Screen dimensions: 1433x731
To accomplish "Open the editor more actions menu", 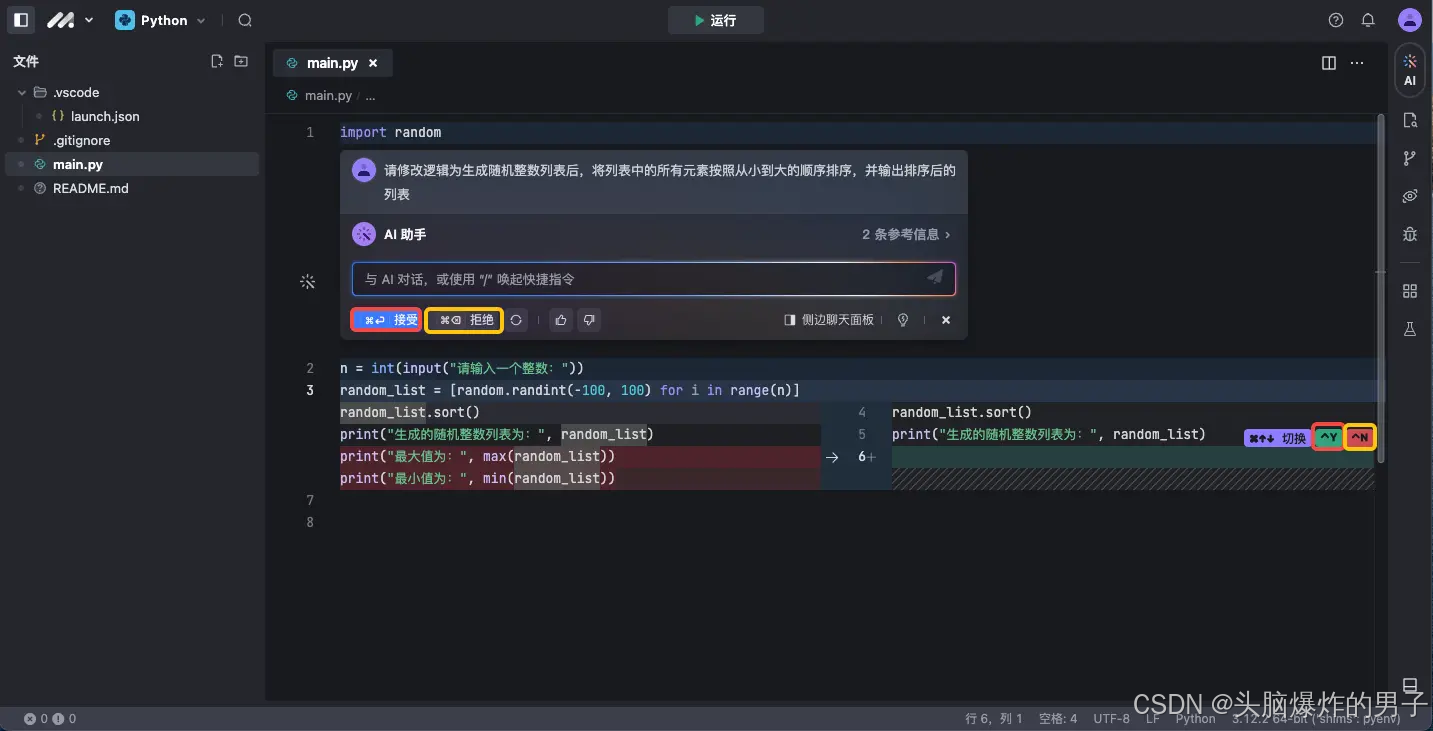I will 1356,62.
